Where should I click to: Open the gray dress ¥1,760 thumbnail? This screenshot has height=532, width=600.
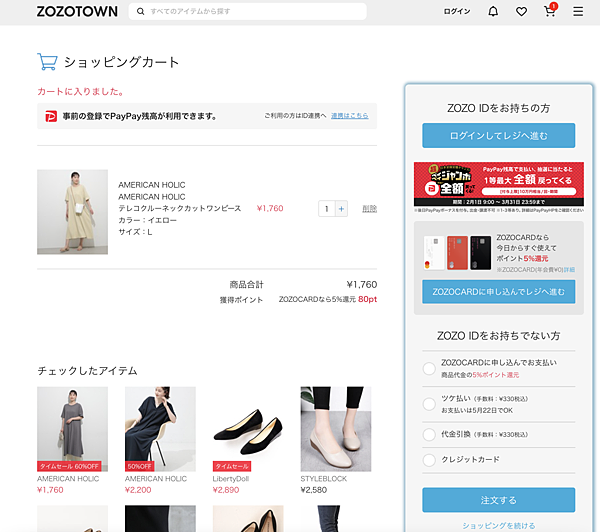[72, 429]
